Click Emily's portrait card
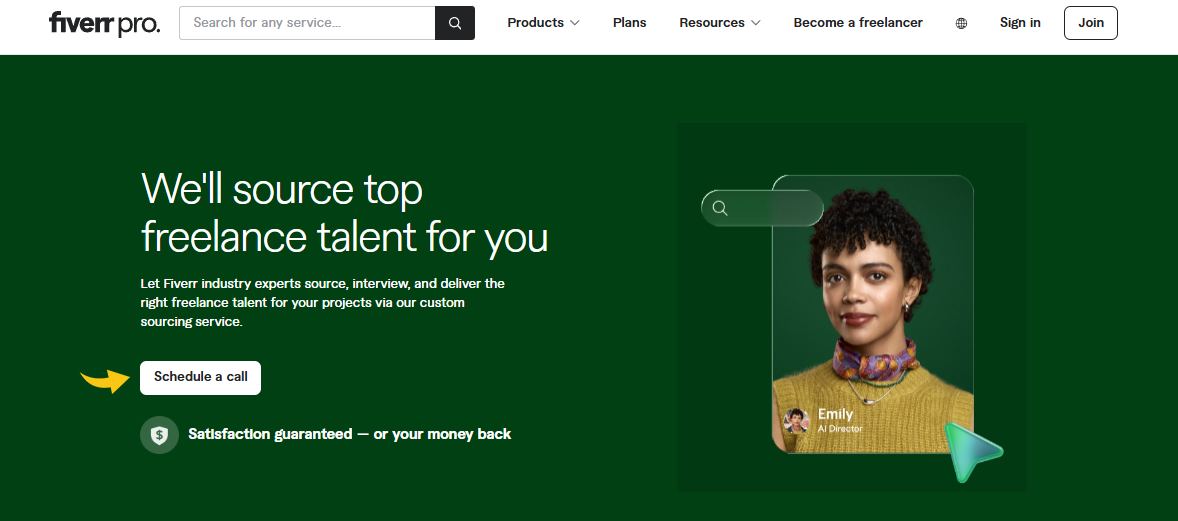 click(873, 314)
